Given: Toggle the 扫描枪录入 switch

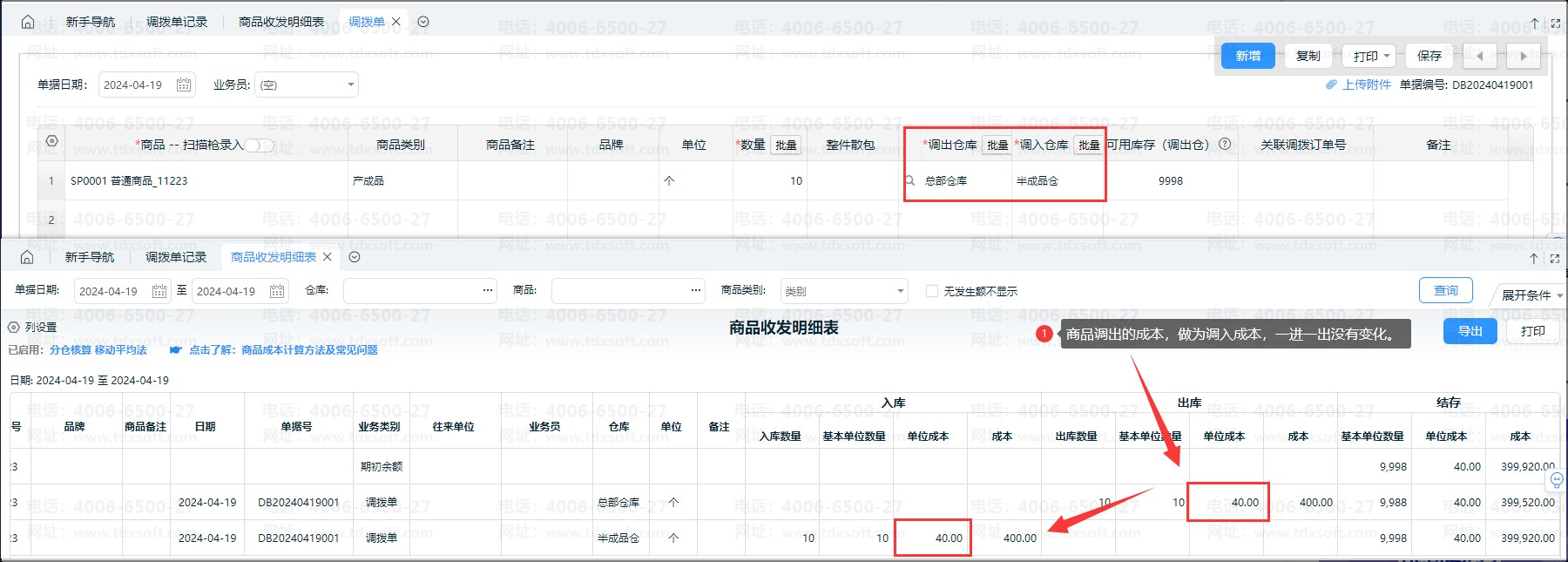Looking at the screenshot, I should pyautogui.click(x=259, y=145).
